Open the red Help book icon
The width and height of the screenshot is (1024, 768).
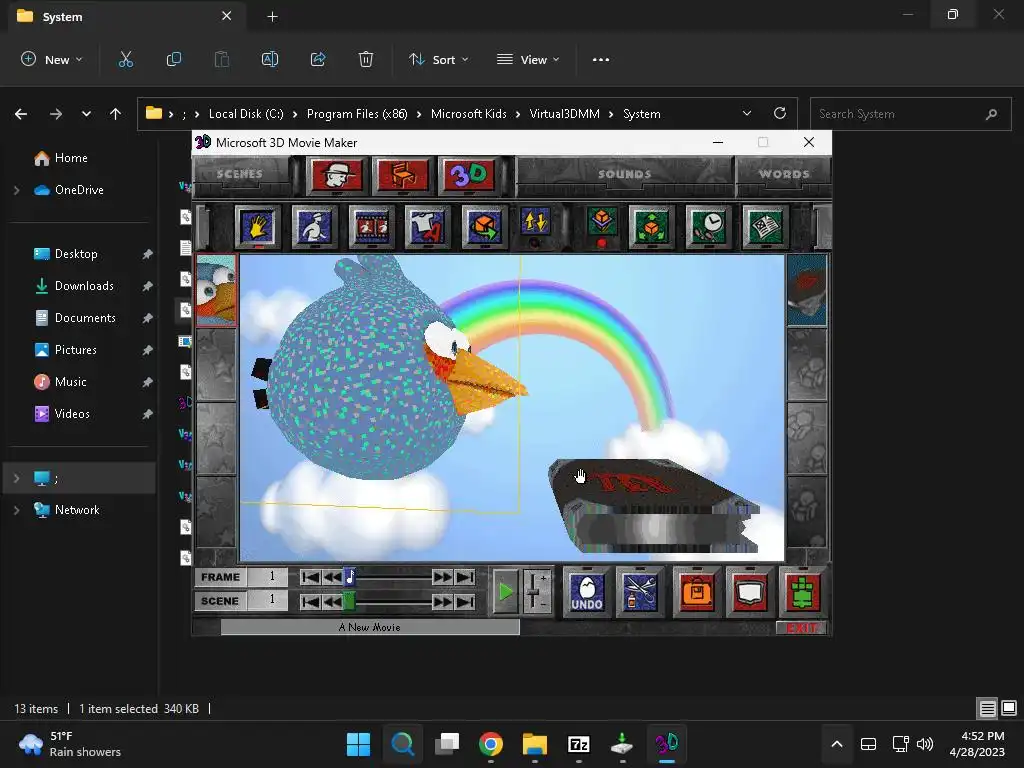click(x=750, y=592)
